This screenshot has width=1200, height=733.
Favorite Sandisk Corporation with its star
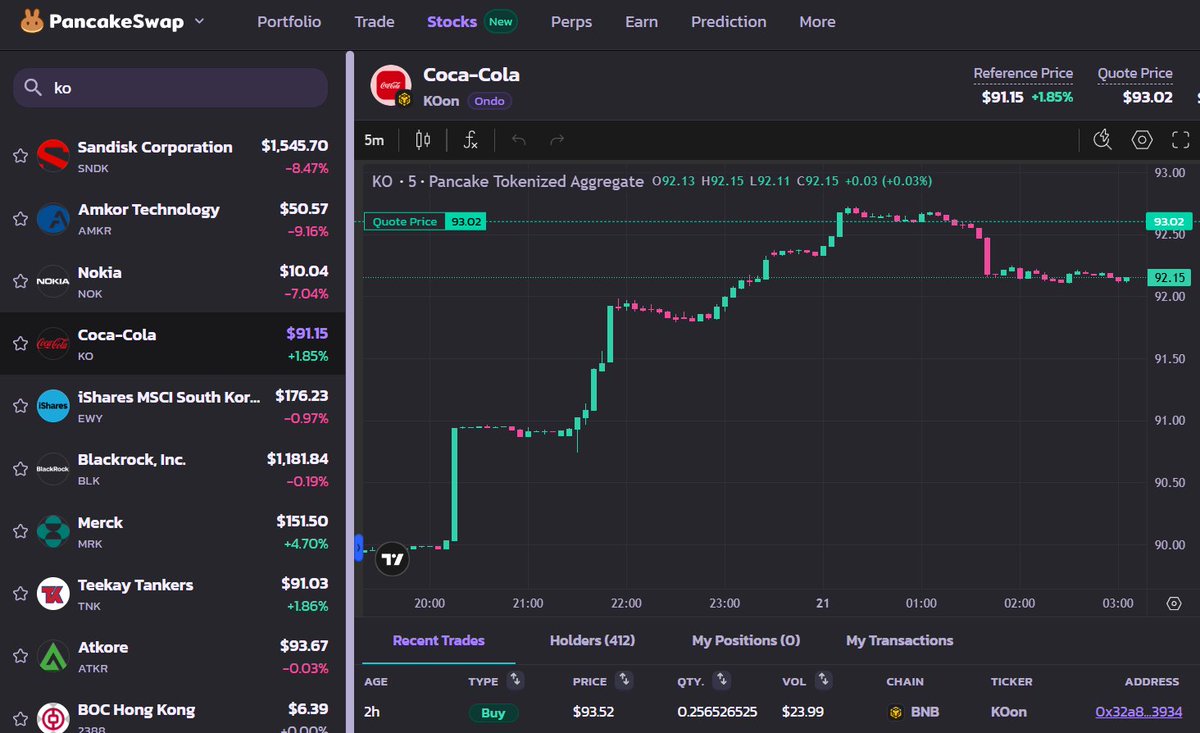(20, 156)
